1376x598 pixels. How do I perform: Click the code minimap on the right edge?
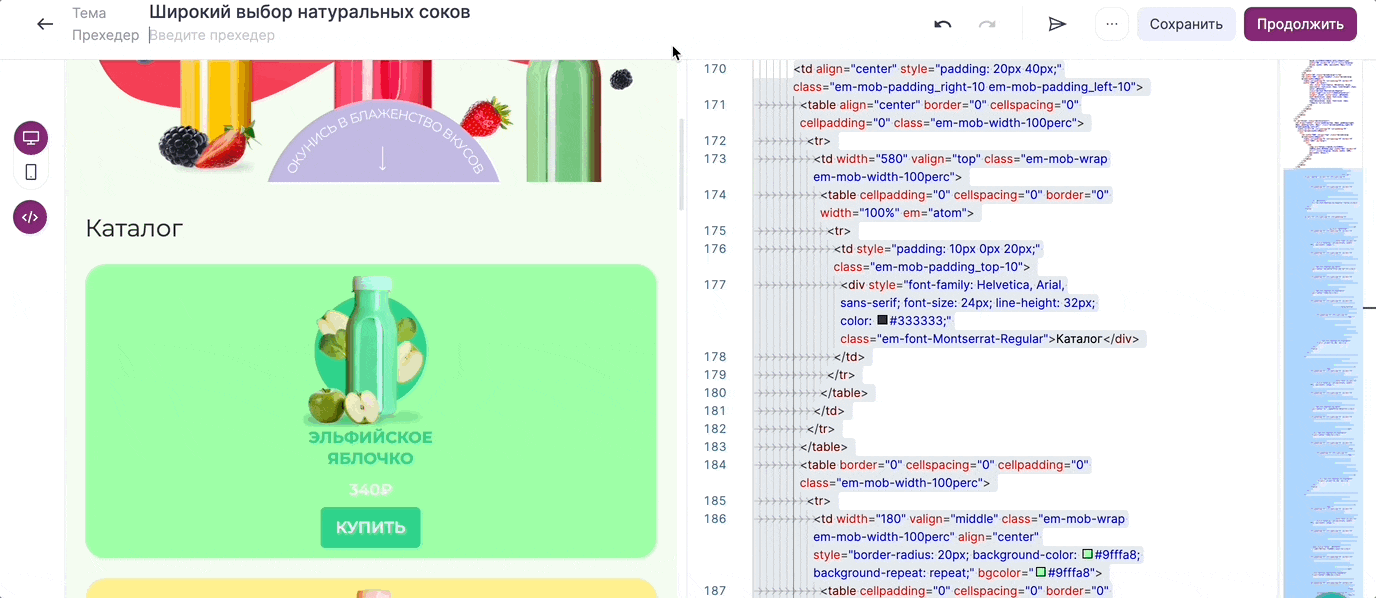click(1322, 328)
